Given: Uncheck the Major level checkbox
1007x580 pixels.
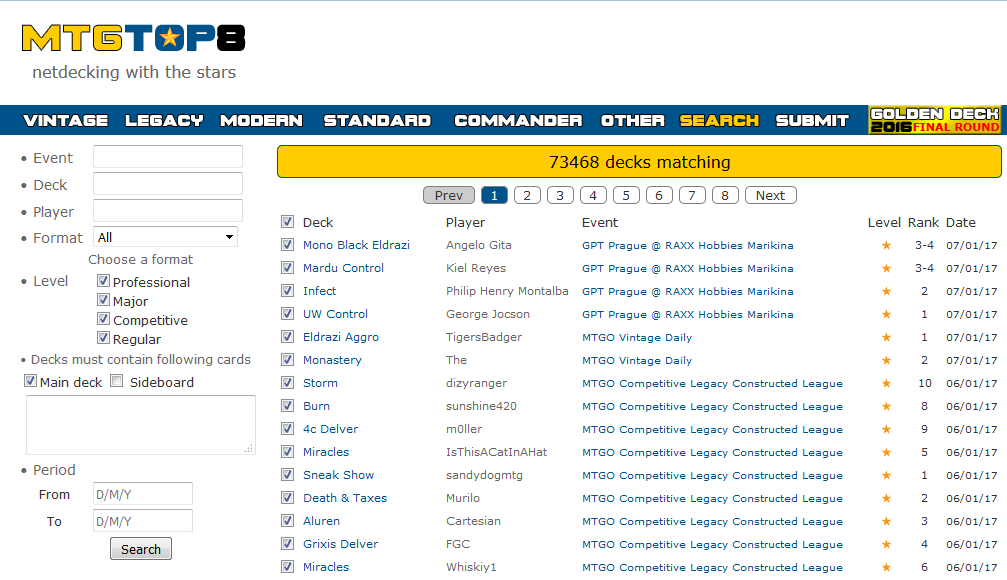Looking at the screenshot, I should click(103, 300).
